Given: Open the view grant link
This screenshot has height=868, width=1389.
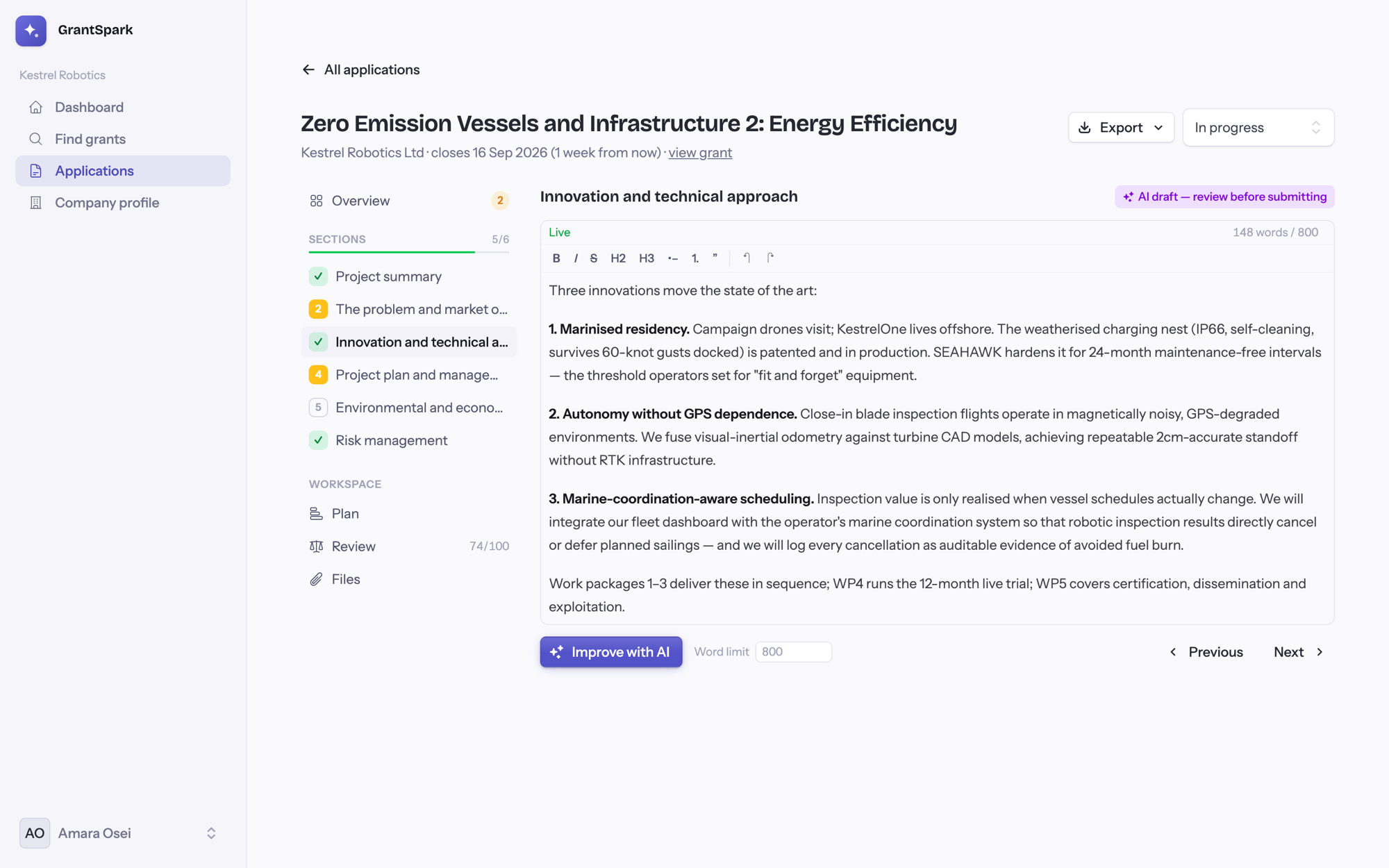Looking at the screenshot, I should click(700, 153).
